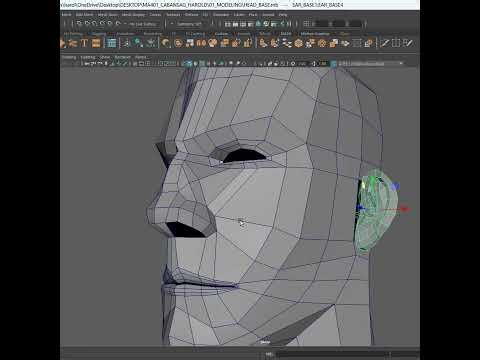
Task: Open the viewport Shading menu
Action: [x=69, y=57]
